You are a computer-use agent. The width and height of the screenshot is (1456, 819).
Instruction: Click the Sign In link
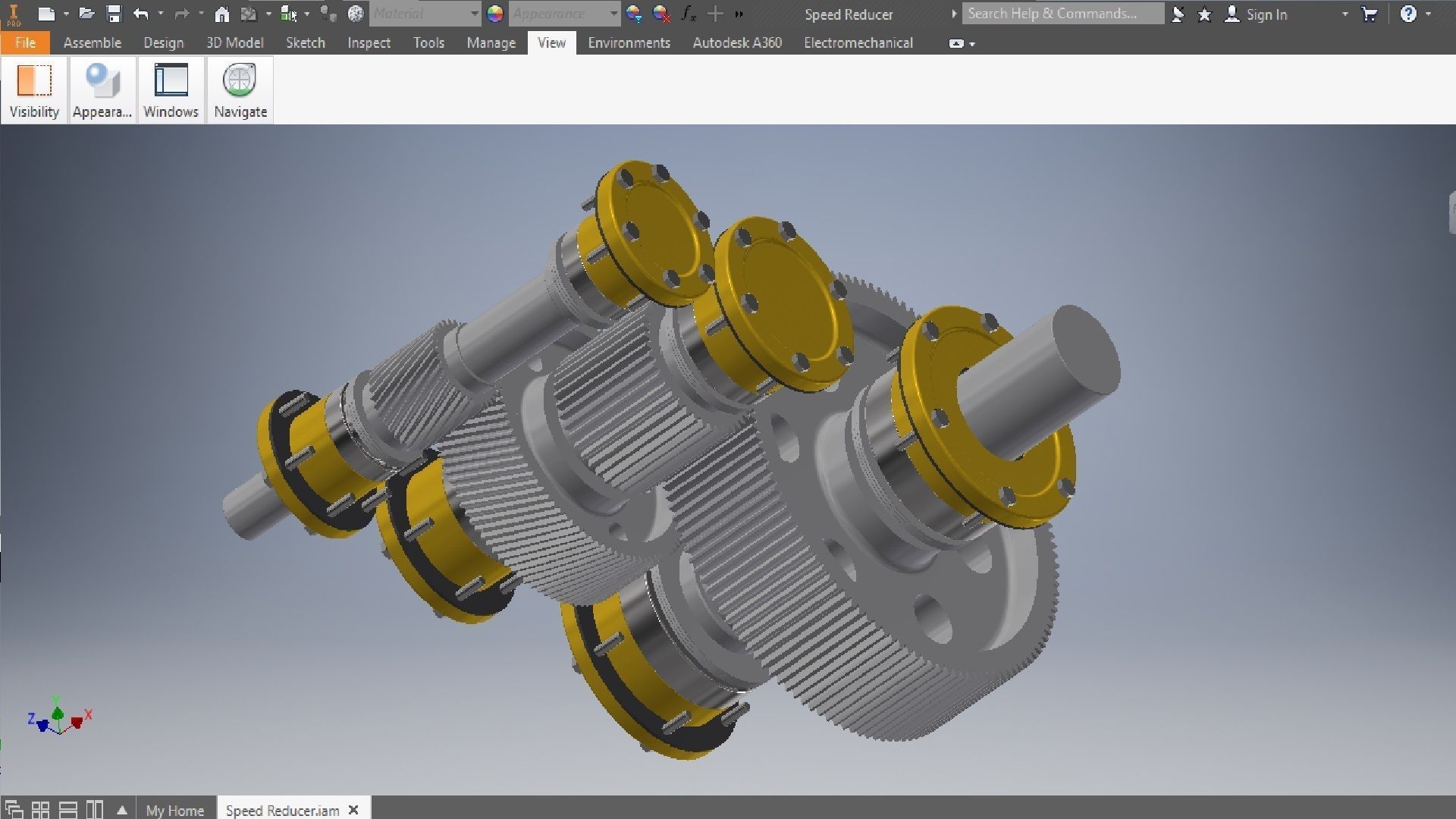[x=1266, y=14]
